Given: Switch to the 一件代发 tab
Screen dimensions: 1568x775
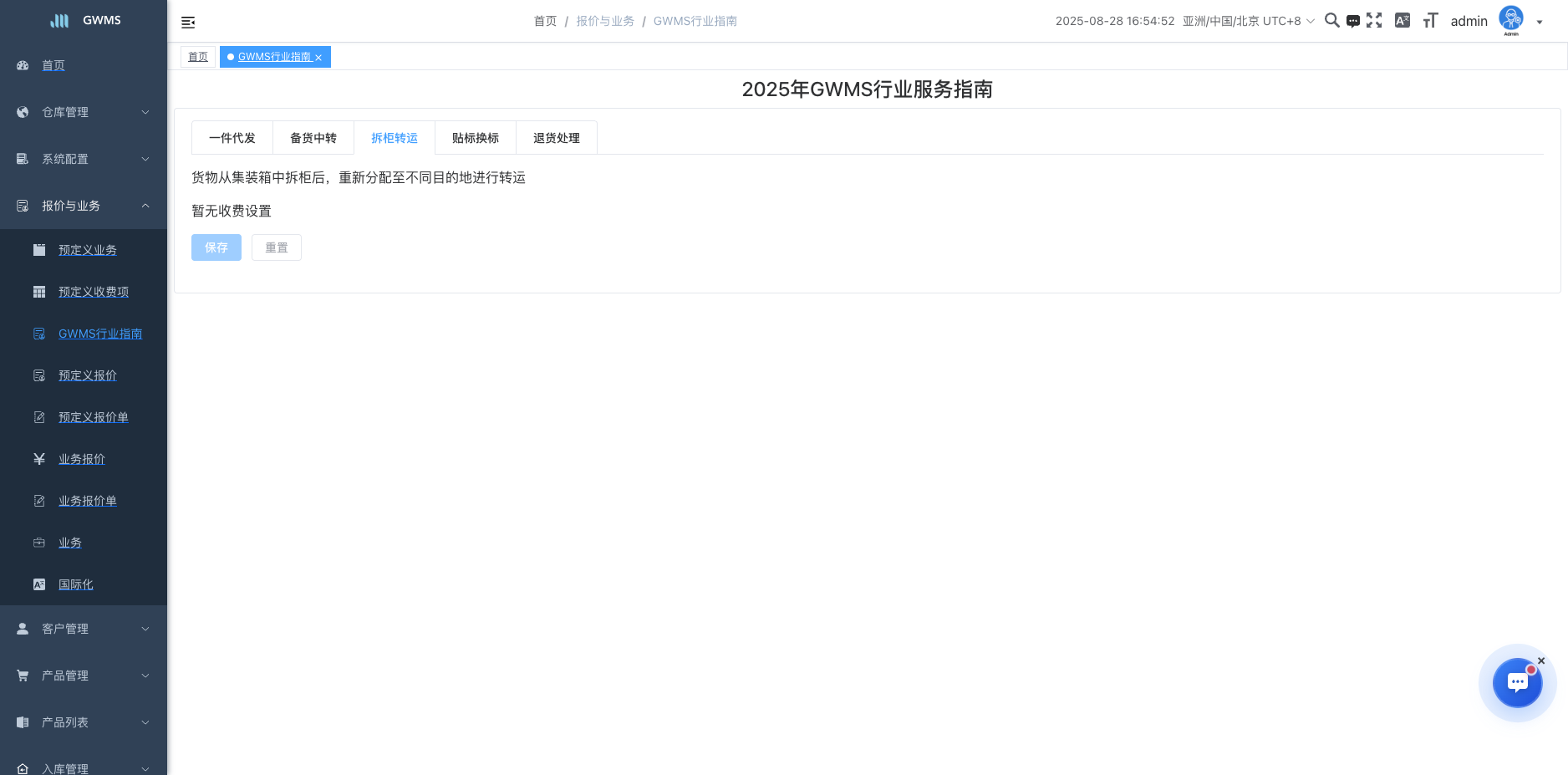Looking at the screenshot, I should click(232, 138).
